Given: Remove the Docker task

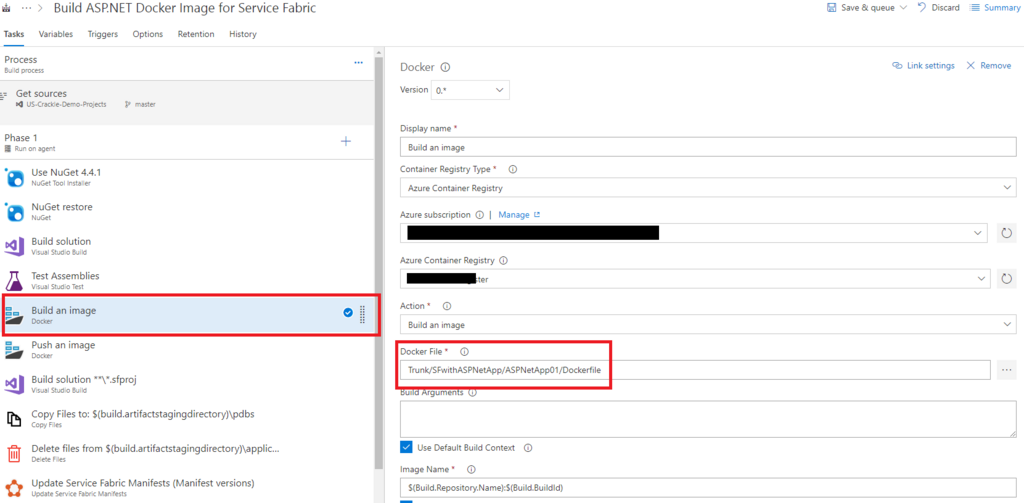Looking at the screenshot, I should [988, 66].
